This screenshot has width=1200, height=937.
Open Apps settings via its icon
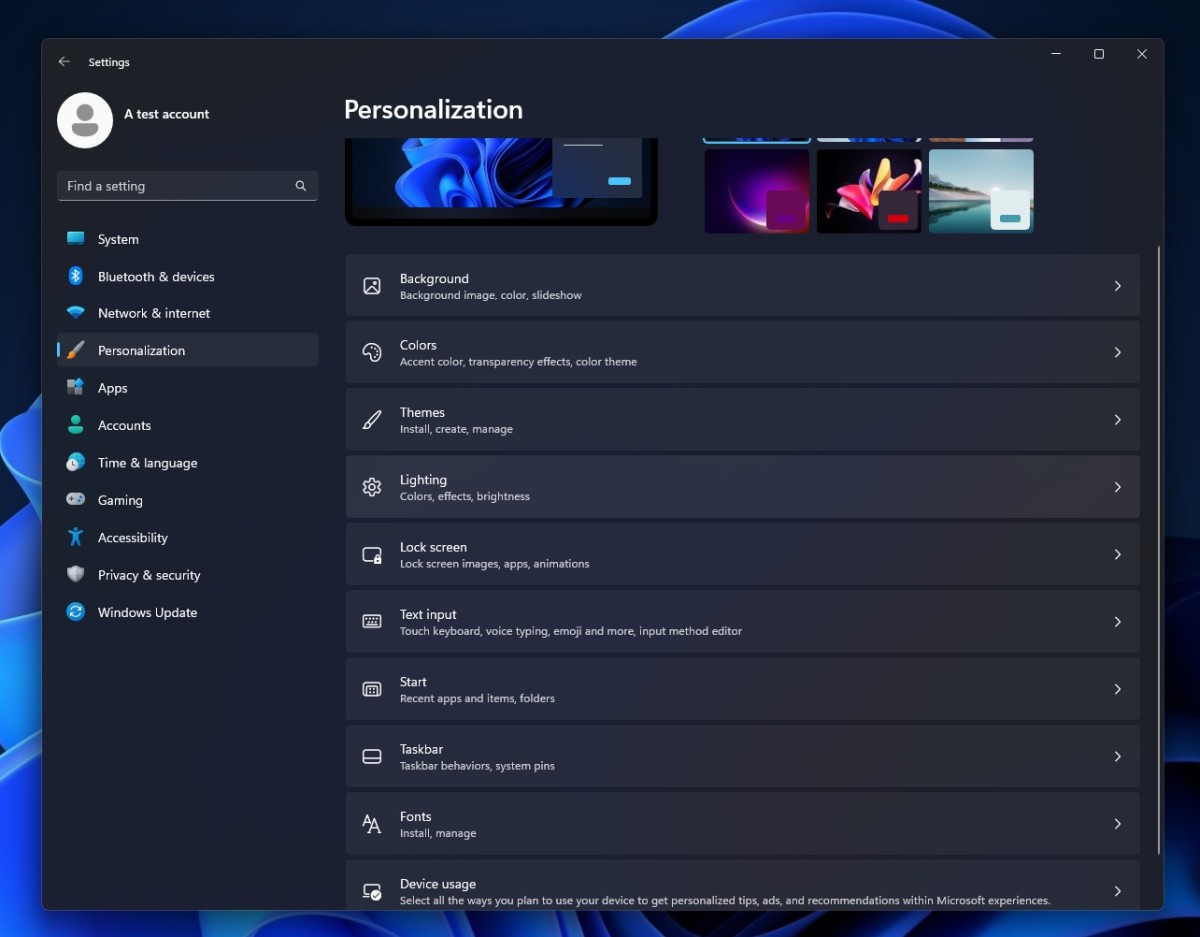pos(76,388)
